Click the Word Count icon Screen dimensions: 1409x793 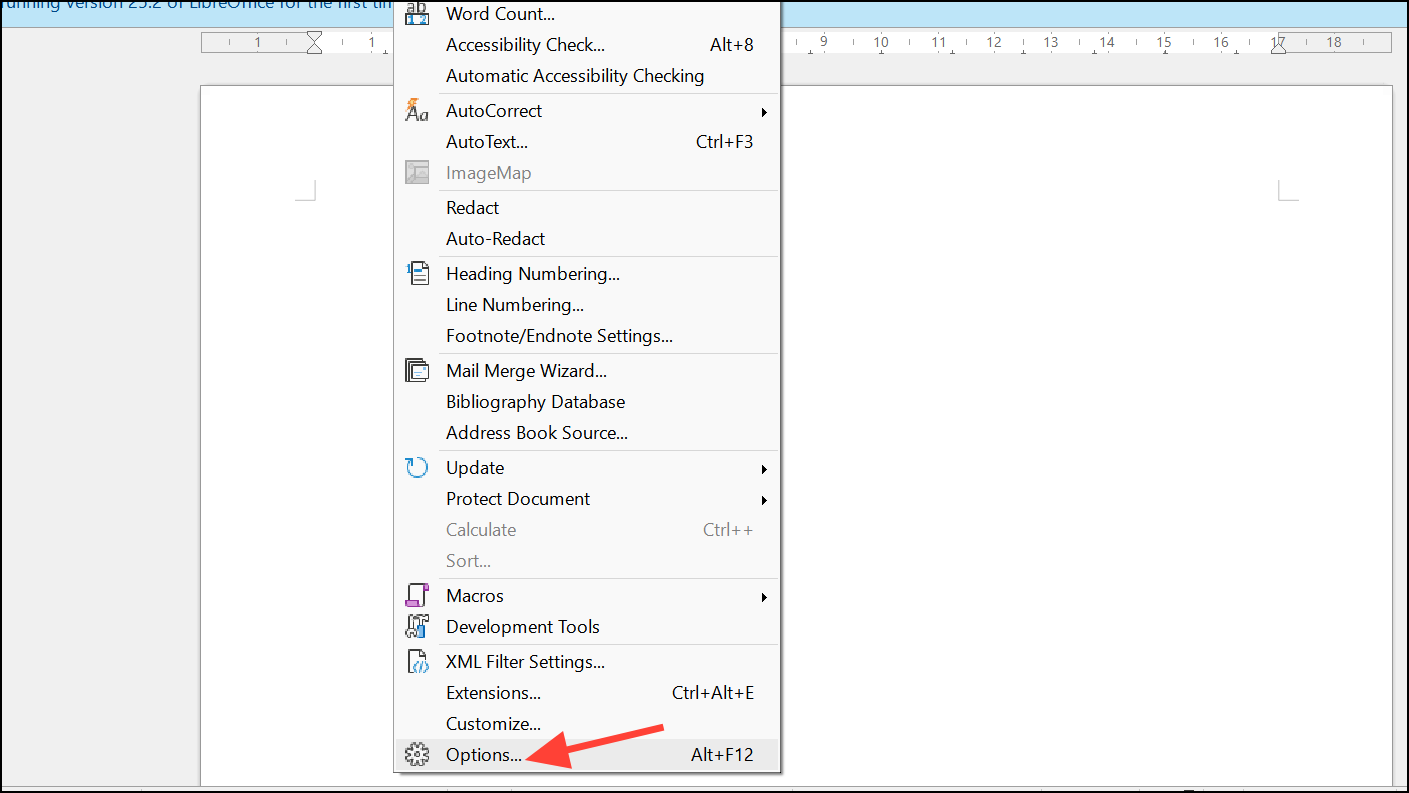pos(417,13)
